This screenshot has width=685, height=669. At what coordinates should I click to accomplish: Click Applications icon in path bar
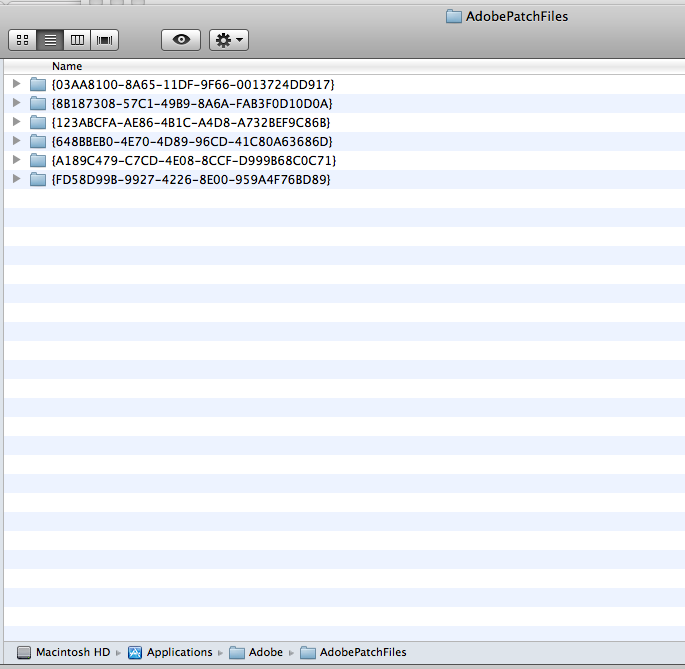coord(135,653)
